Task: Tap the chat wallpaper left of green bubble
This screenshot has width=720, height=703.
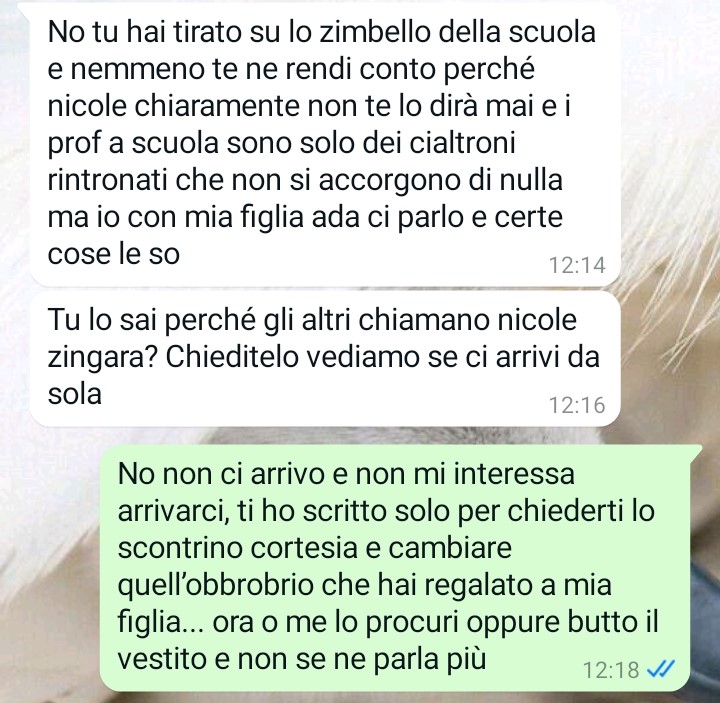Action: coord(51,569)
